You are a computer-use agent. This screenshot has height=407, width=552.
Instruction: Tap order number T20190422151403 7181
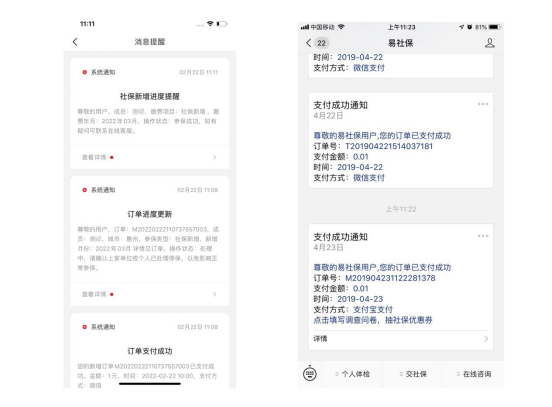pyautogui.click(x=389, y=146)
